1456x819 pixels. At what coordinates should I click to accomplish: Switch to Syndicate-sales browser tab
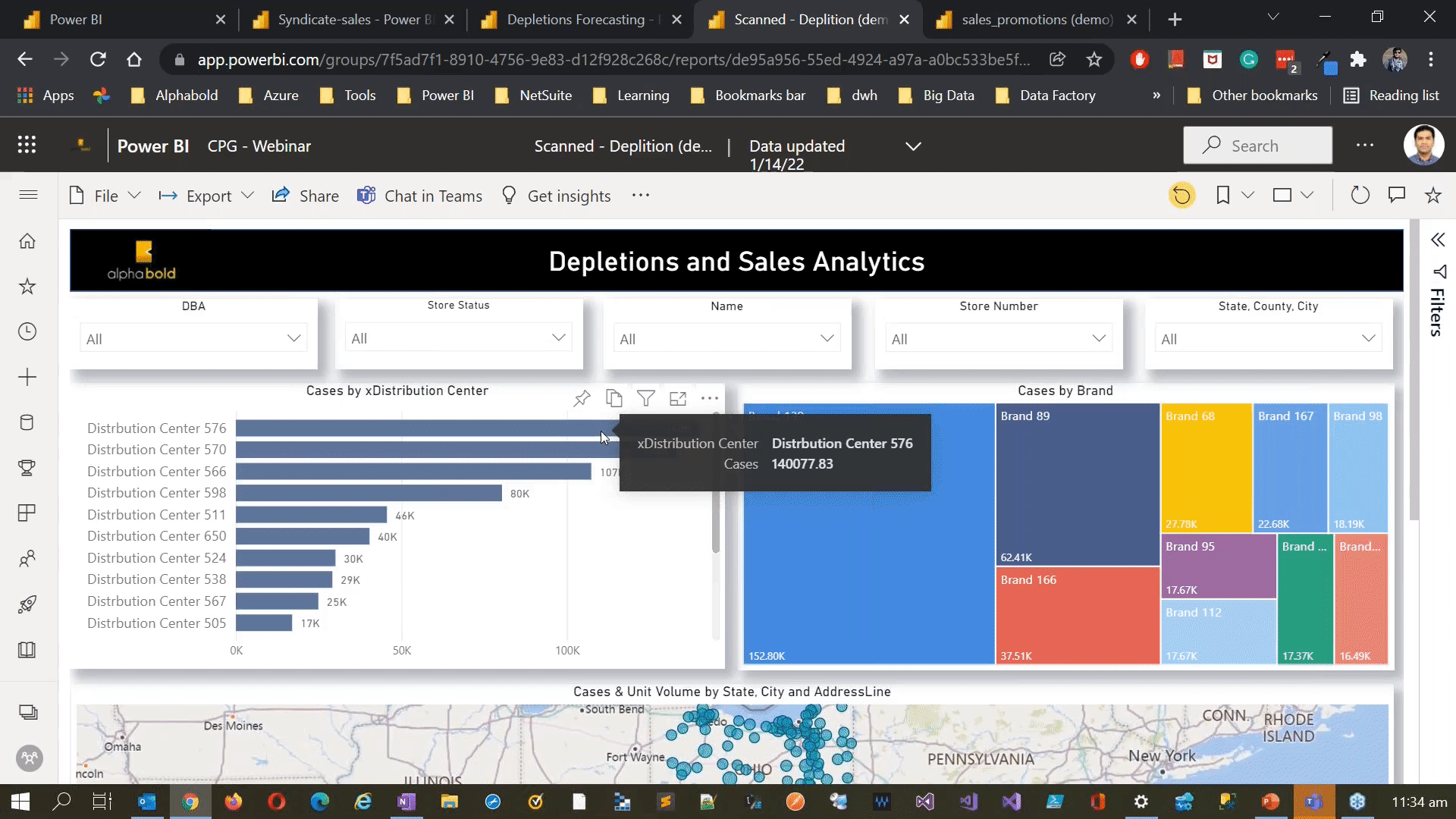353,20
